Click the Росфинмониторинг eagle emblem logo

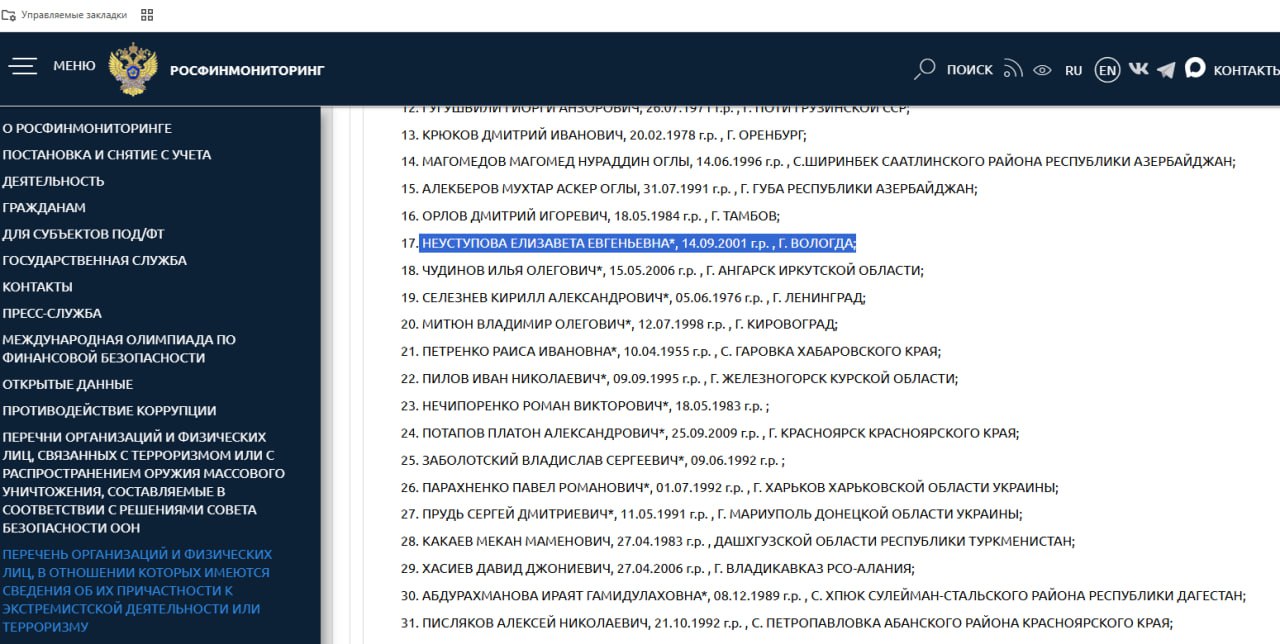(x=132, y=69)
